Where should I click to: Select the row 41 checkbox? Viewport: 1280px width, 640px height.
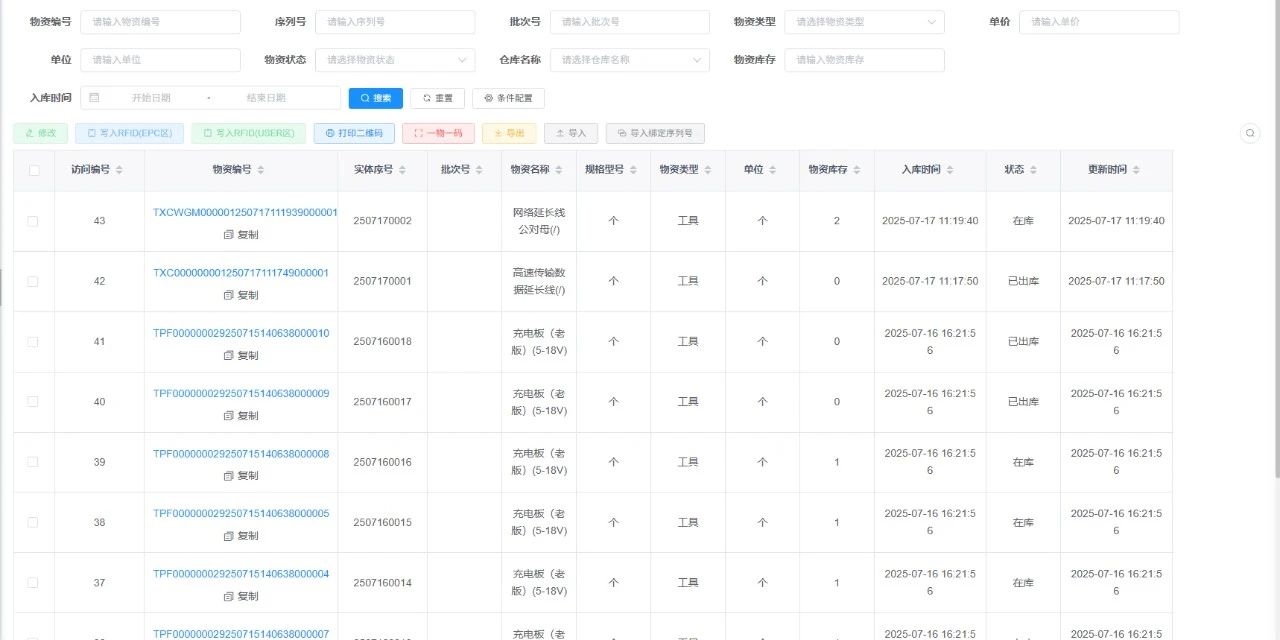point(33,341)
